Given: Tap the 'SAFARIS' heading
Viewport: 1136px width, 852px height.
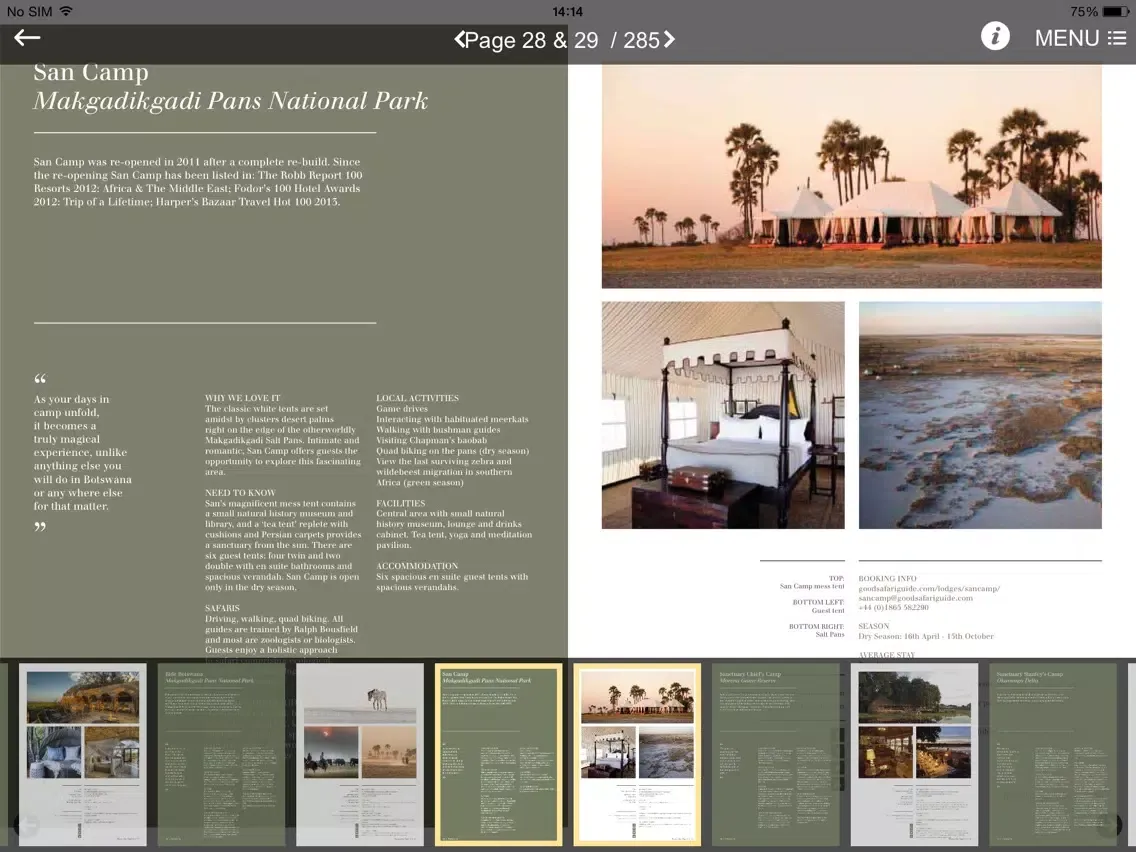Looking at the screenshot, I should click(x=222, y=608).
